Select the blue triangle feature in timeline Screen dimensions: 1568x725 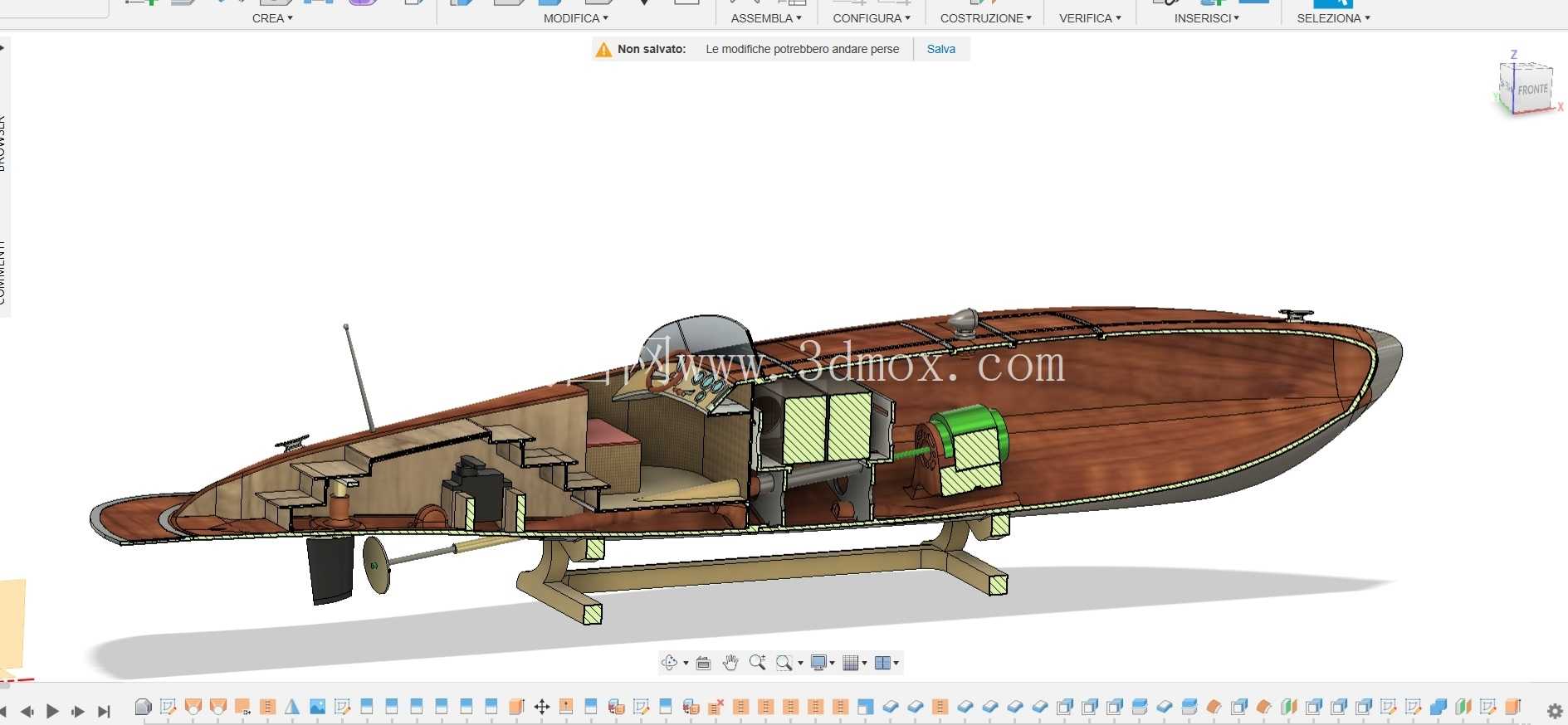(292, 707)
